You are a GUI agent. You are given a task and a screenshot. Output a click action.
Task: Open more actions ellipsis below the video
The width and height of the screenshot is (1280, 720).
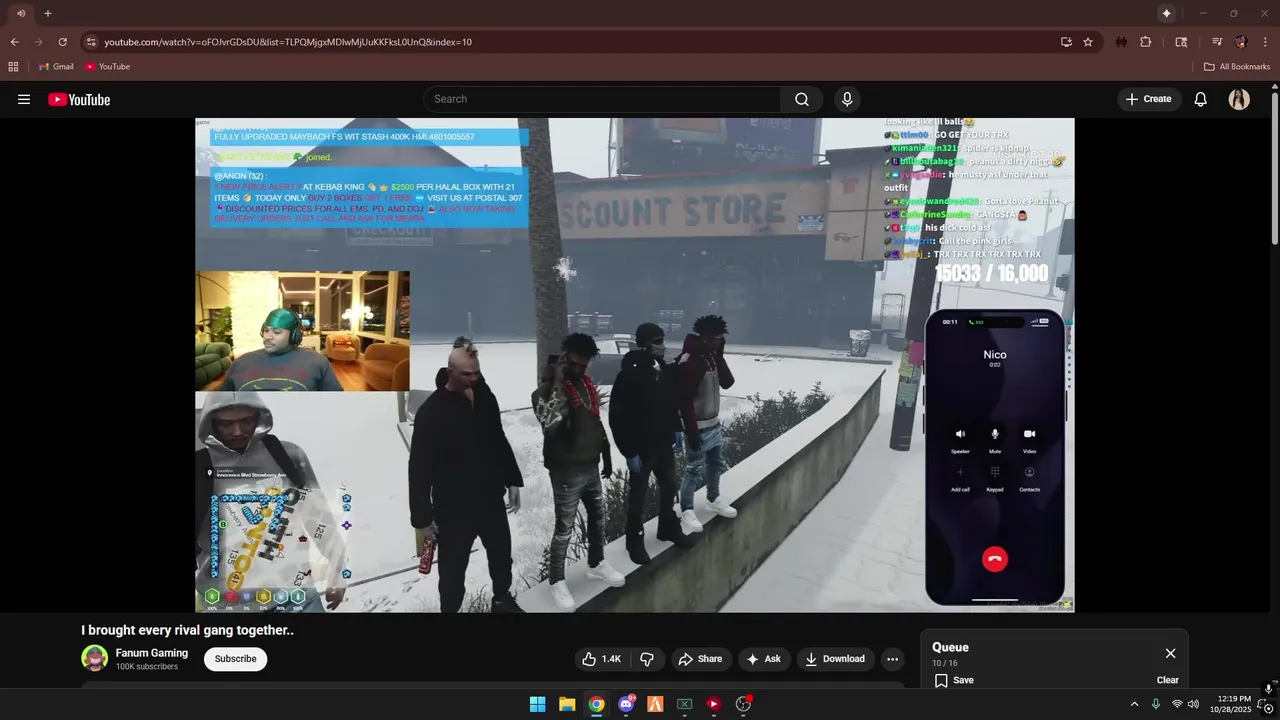pos(892,659)
